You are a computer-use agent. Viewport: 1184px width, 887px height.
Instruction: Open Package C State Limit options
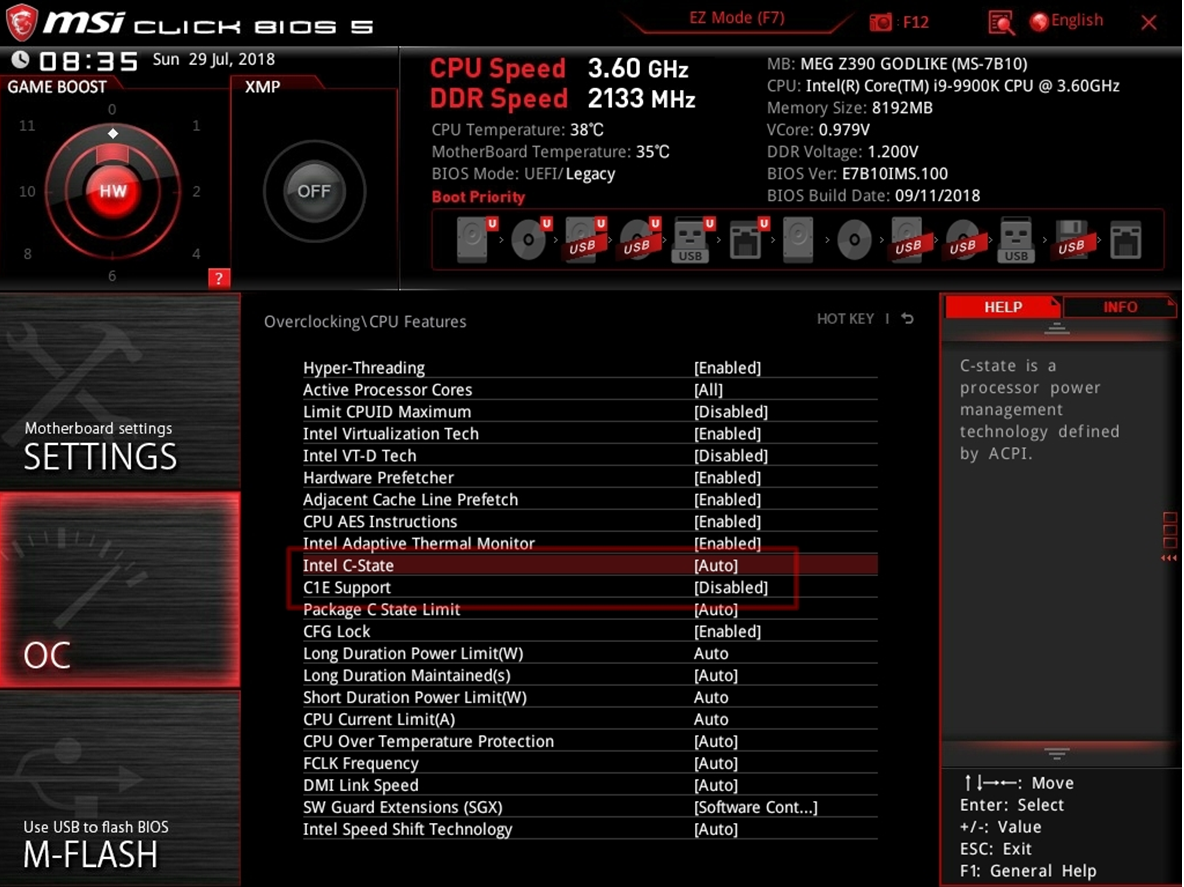click(x=590, y=609)
